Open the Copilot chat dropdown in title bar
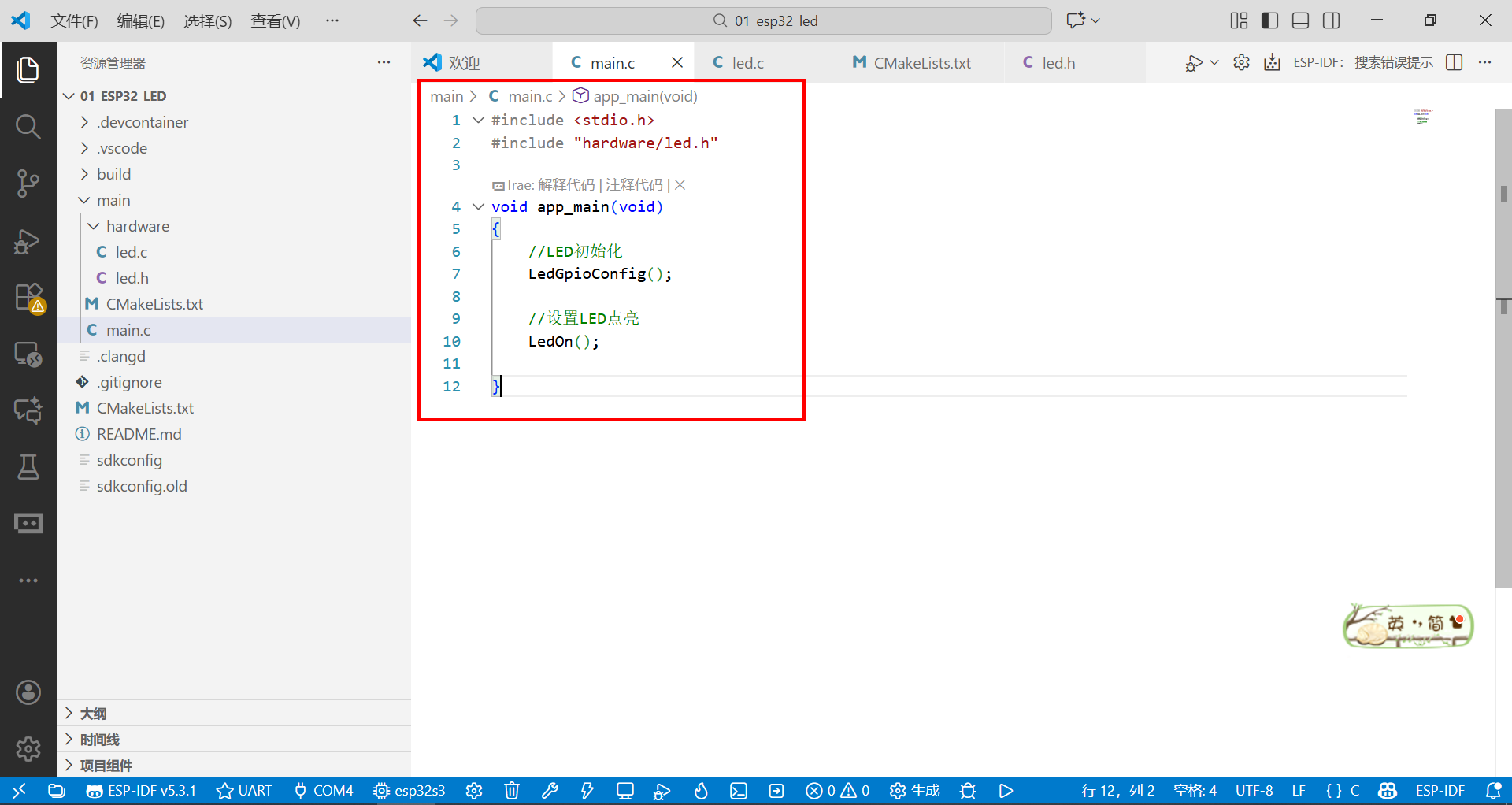Image resolution: width=1512 pixels, height=805 pixels. [x=1095, y=20]
